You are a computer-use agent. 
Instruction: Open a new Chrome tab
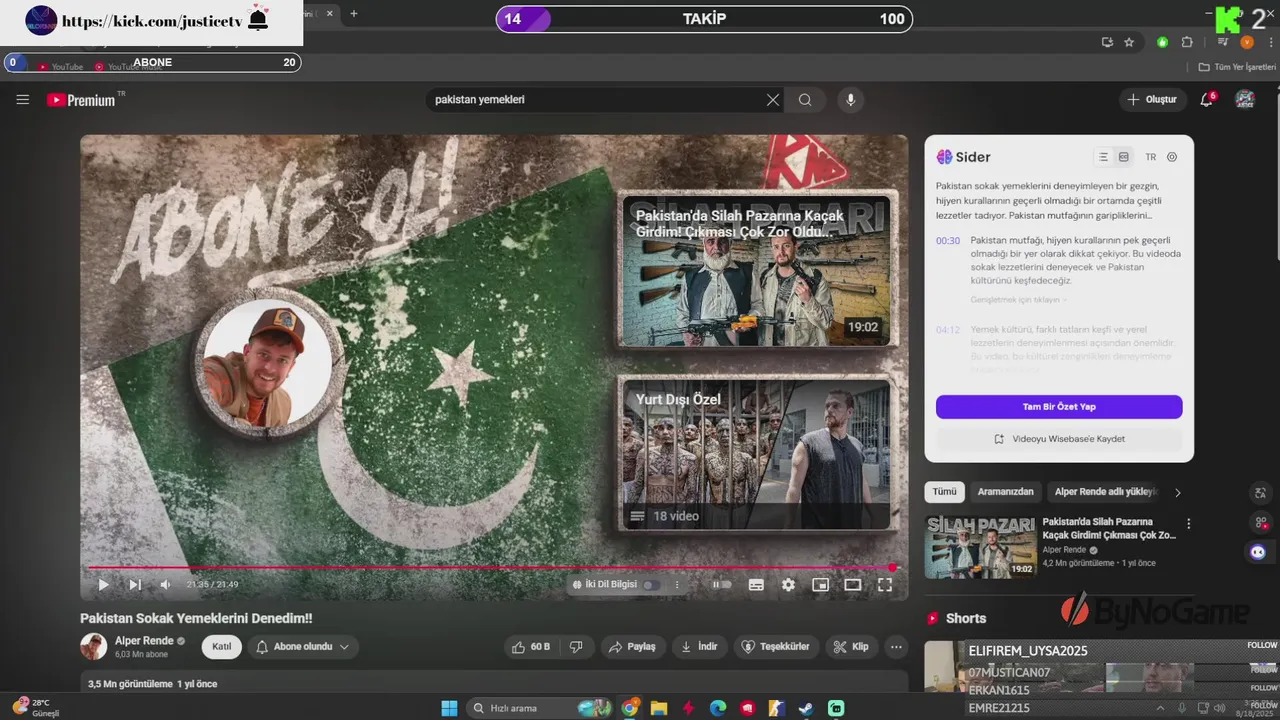(353, 14)
